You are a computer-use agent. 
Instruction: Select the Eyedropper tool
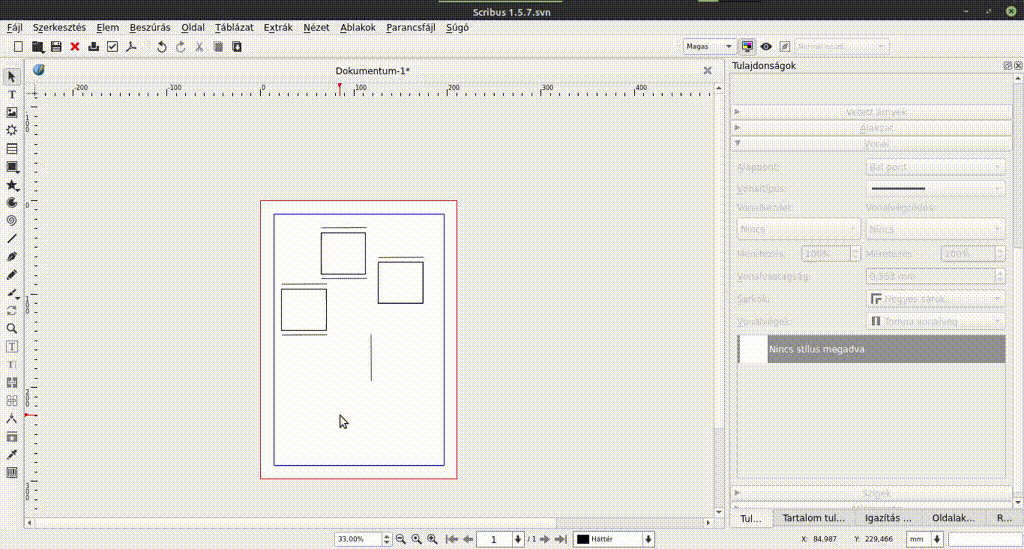coord(12,454)
